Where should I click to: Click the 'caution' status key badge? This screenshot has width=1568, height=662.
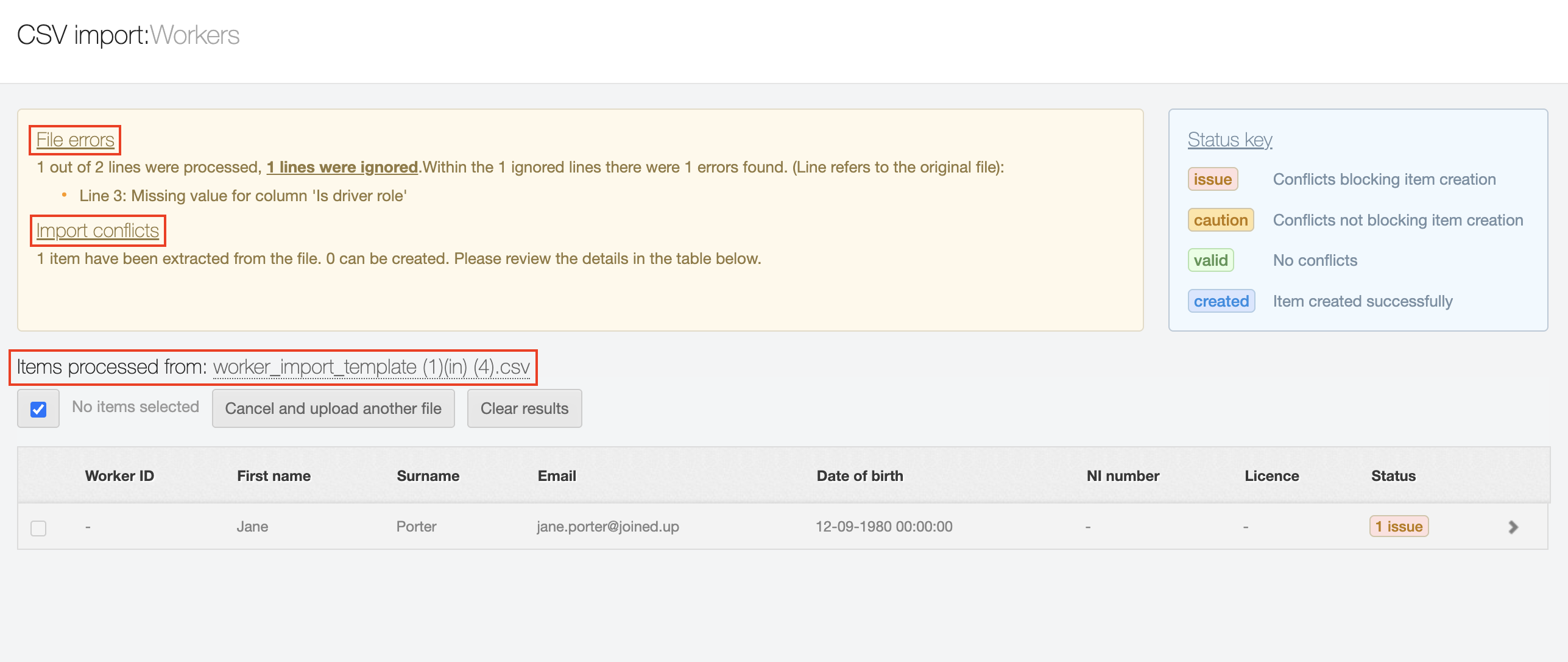1220,220
